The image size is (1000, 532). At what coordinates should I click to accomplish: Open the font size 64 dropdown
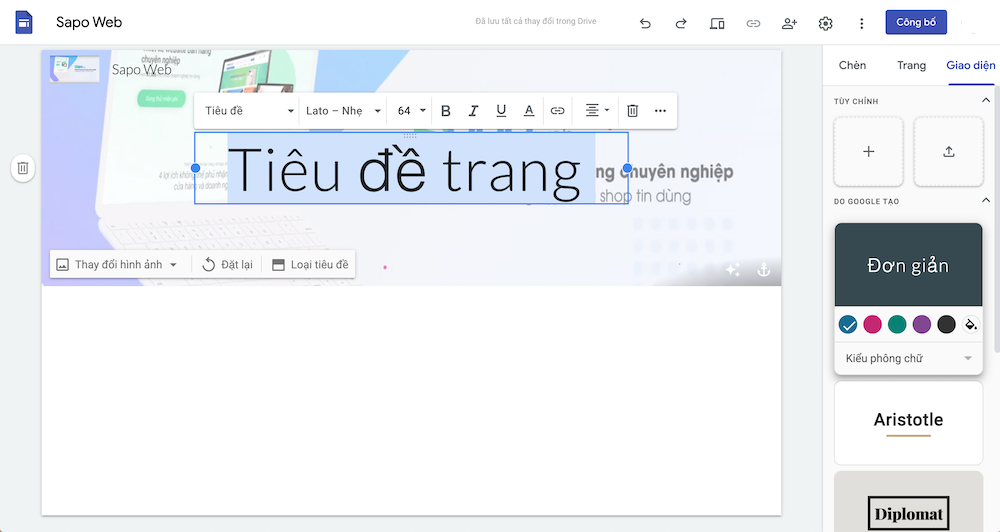click(x=411, y=111)
